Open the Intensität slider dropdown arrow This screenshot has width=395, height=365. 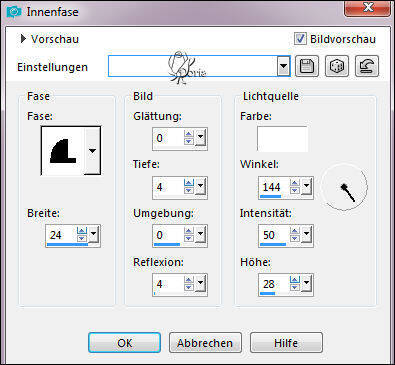pos(306,235)
